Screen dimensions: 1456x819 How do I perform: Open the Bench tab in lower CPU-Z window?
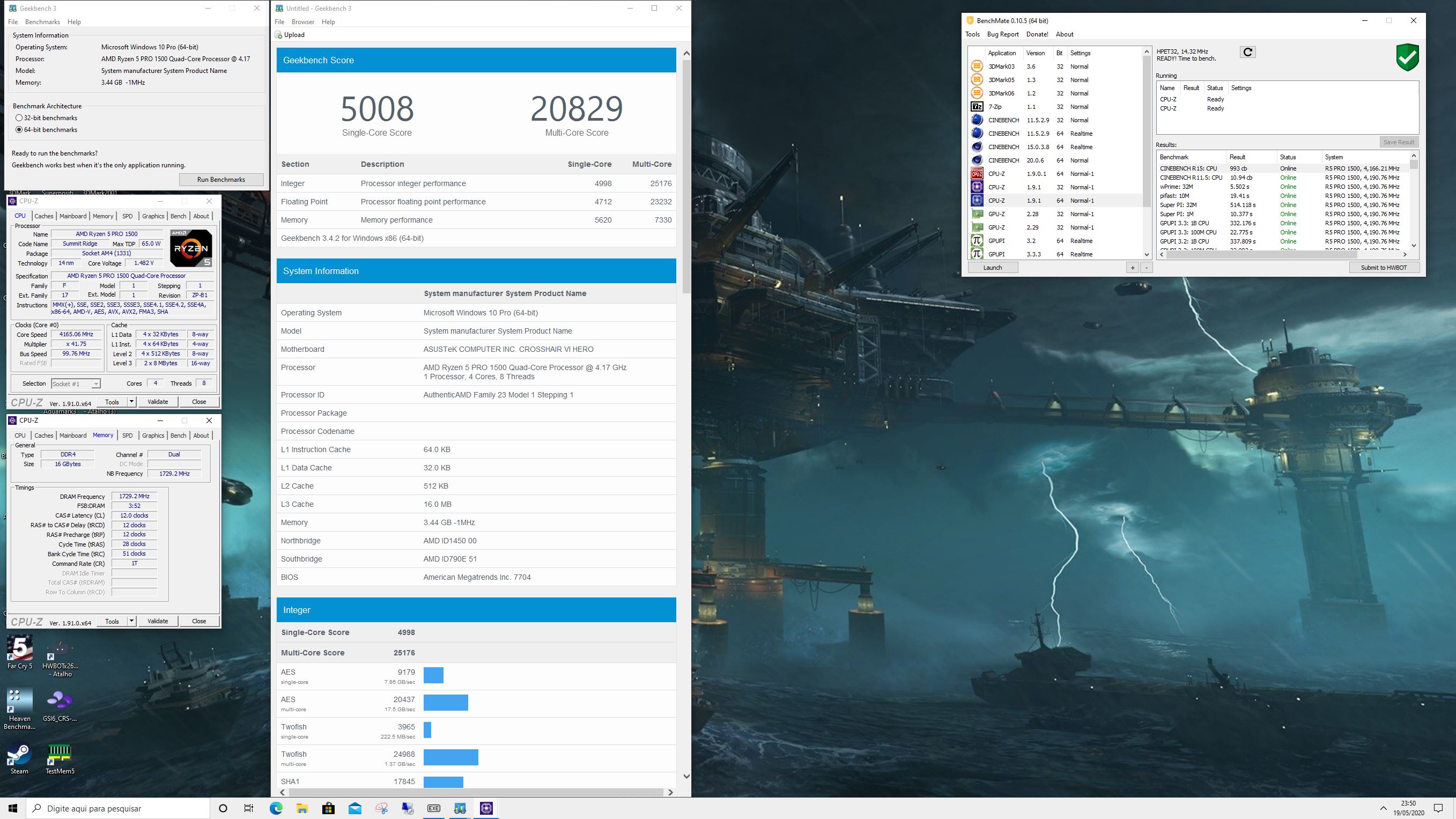[178, 435]
